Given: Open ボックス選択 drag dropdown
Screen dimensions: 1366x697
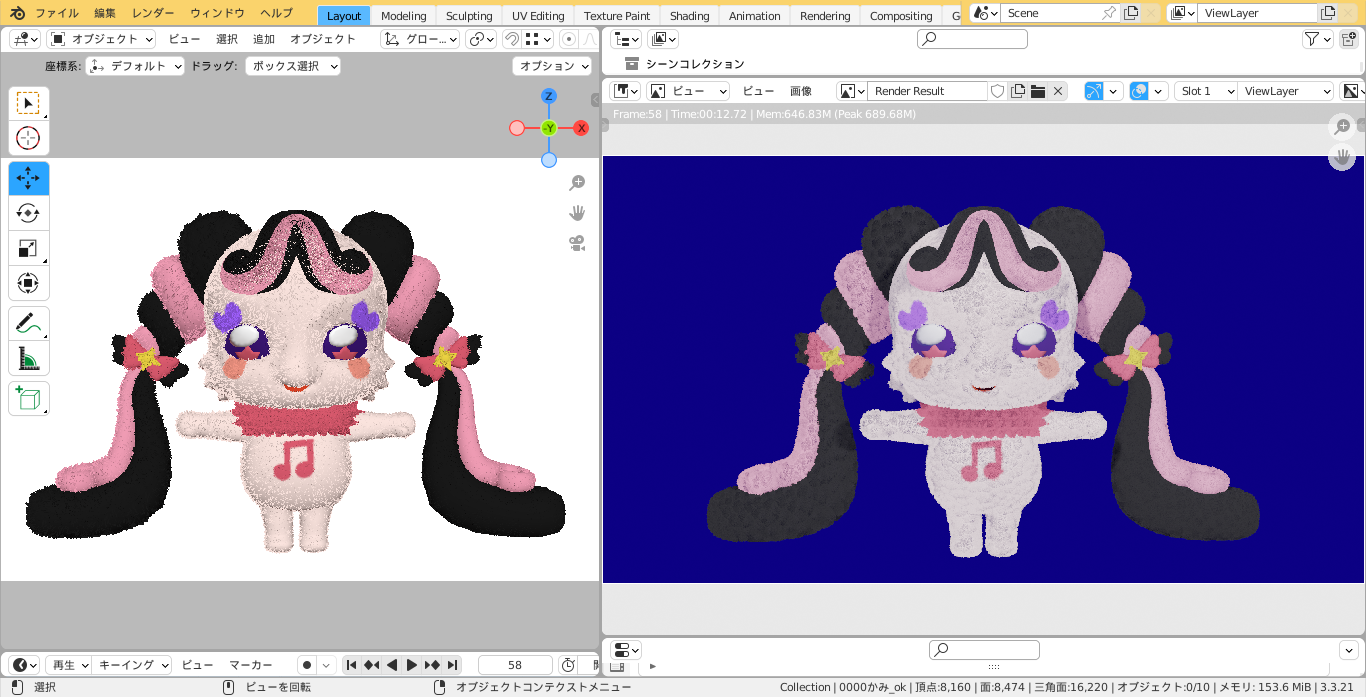Looking at the screenshot, I should tap(293, 66).
